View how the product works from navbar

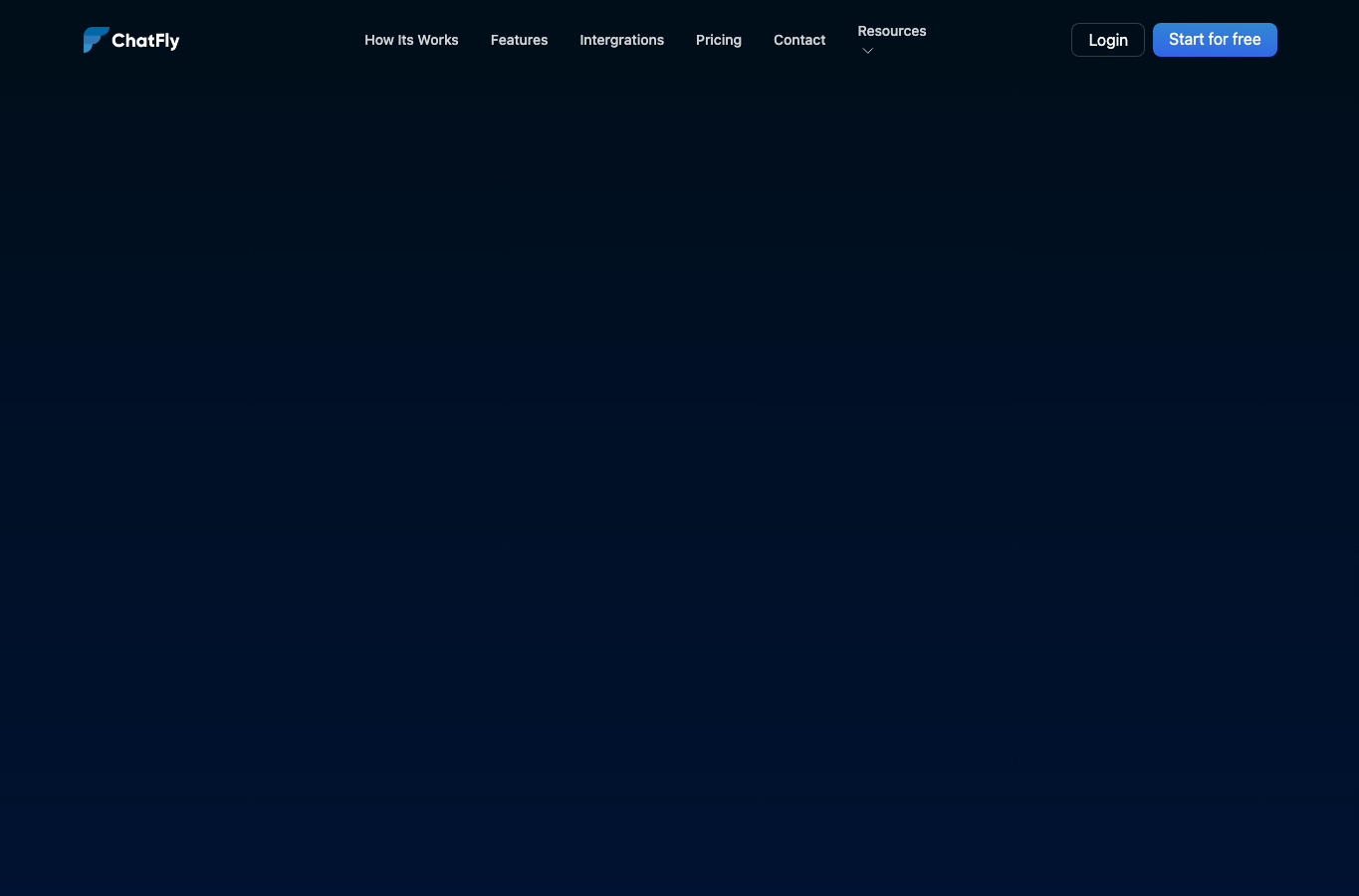tap(411, 40)
